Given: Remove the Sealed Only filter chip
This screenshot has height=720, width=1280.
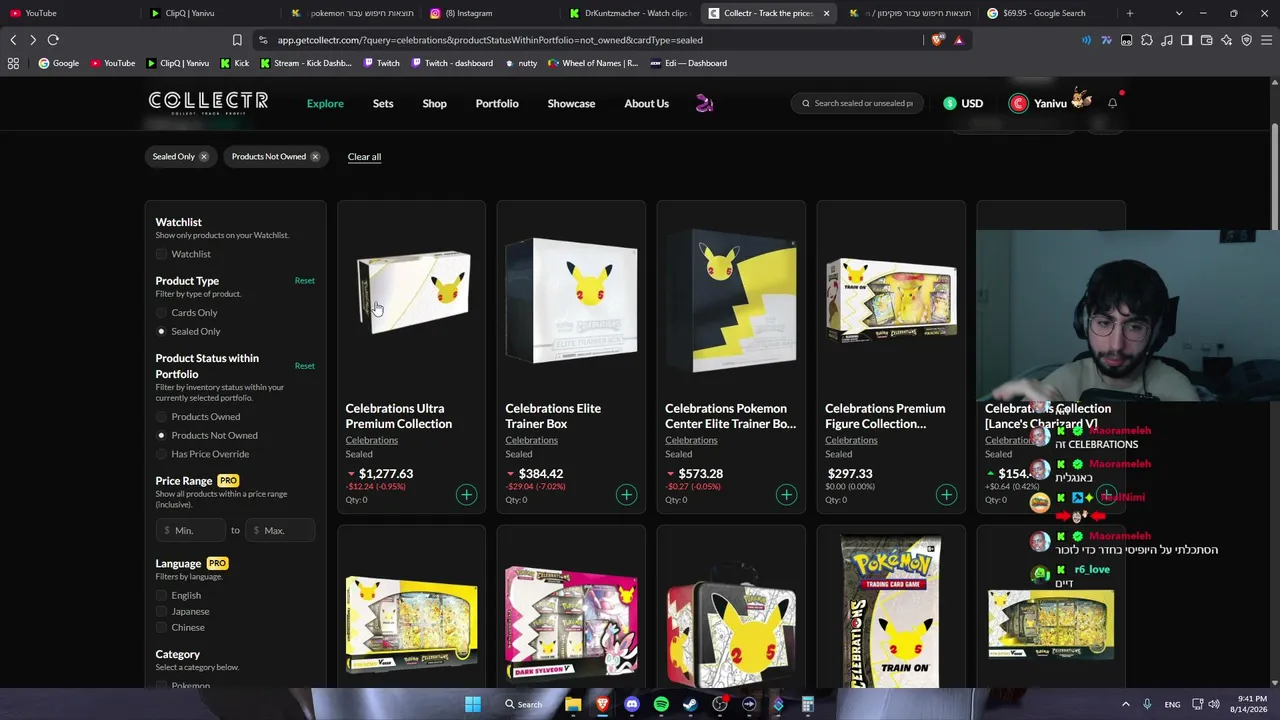Looking at the screenshot, I should coord(204,157).
